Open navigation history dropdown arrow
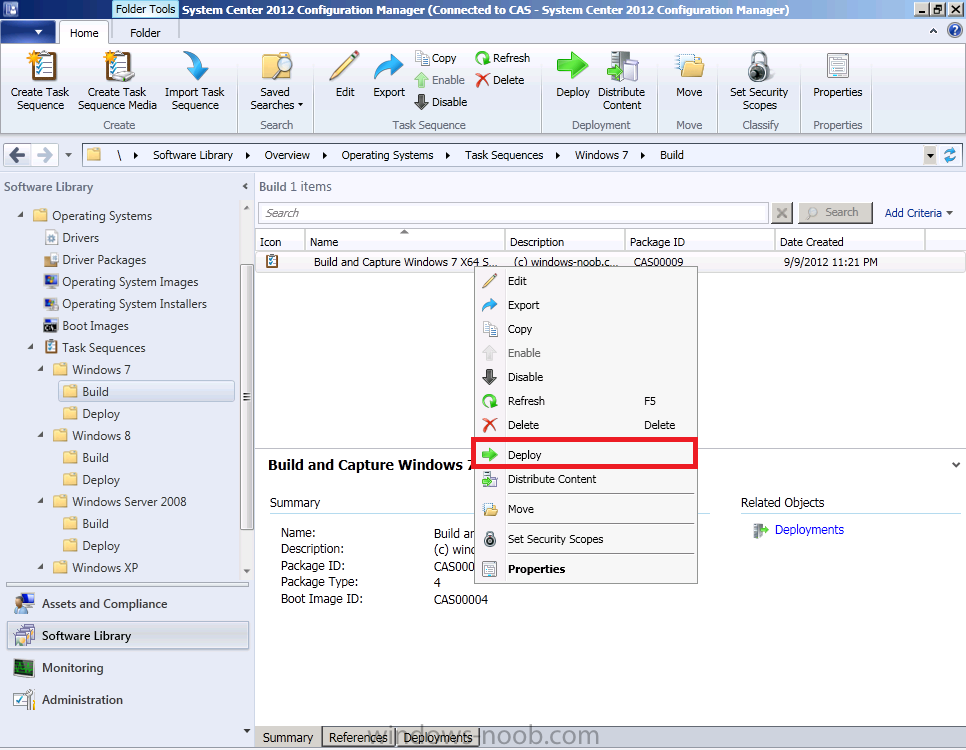Viewport: 966px width, 750px height. pos(68,155)
